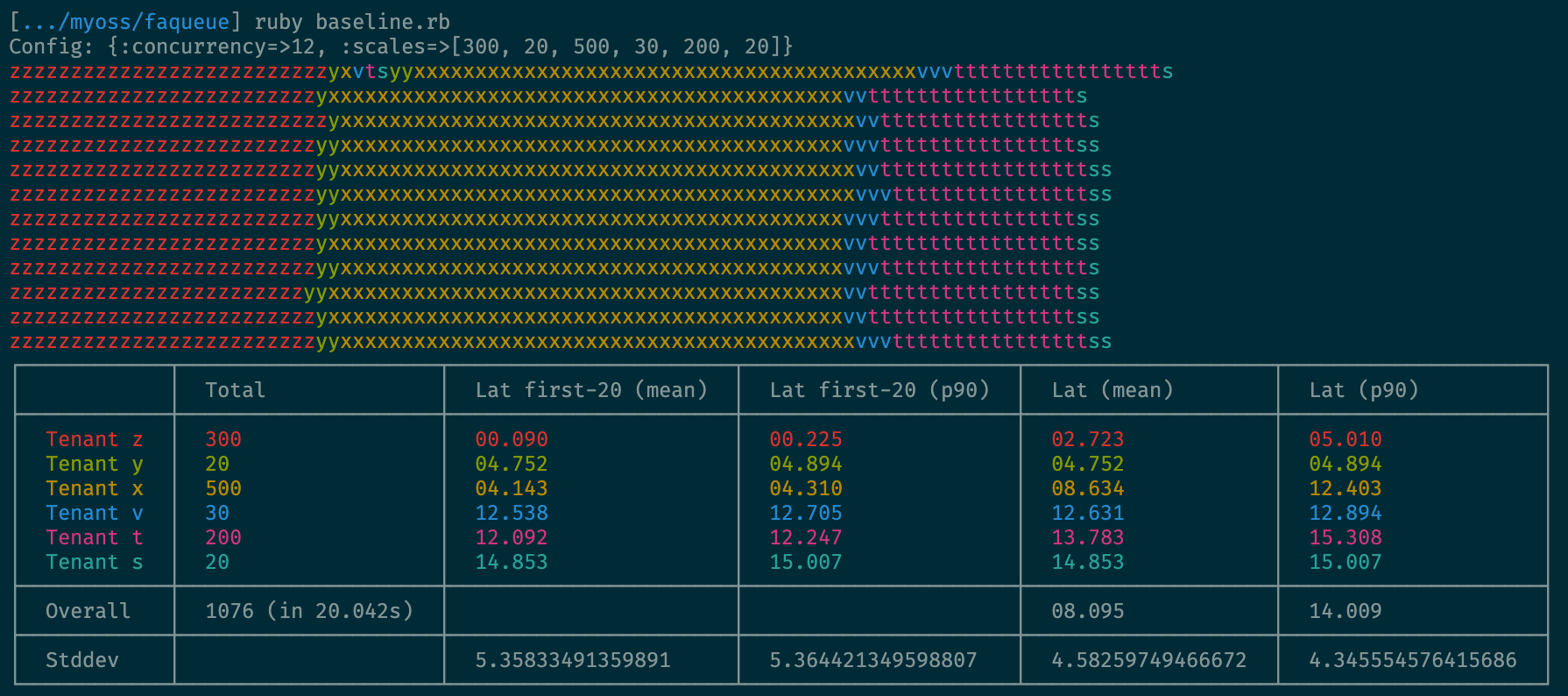
Task: Click the value '12.538' for Tenant v
Action: 512,513
